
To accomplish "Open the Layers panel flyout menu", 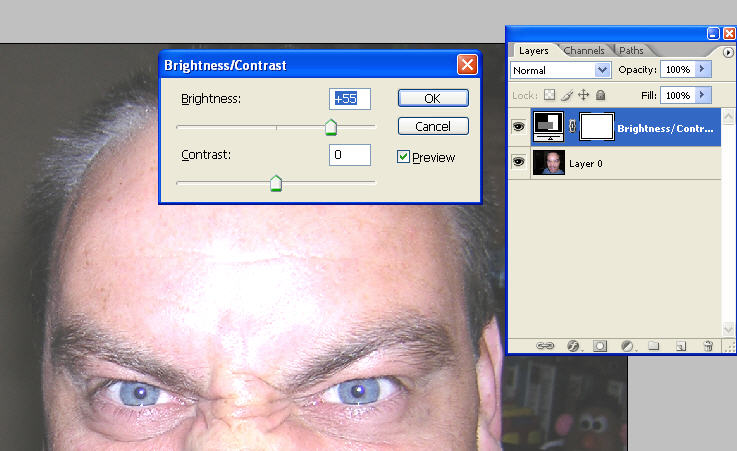I will coord(728,52).
